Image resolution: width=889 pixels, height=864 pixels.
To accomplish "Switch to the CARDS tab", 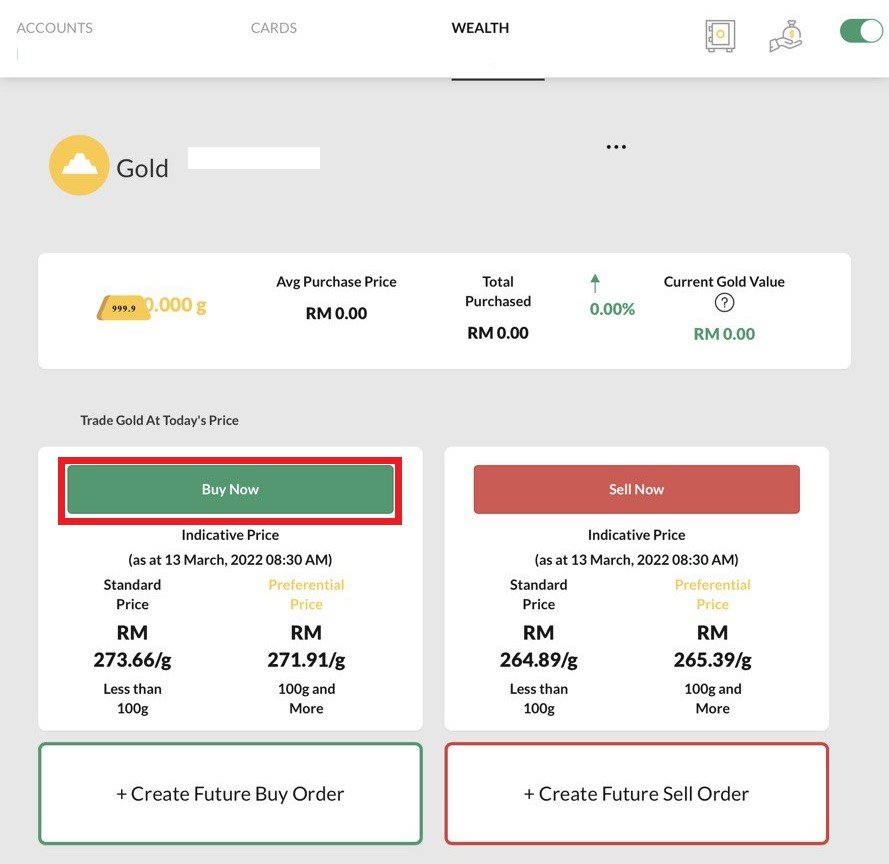I will (273, 27).
